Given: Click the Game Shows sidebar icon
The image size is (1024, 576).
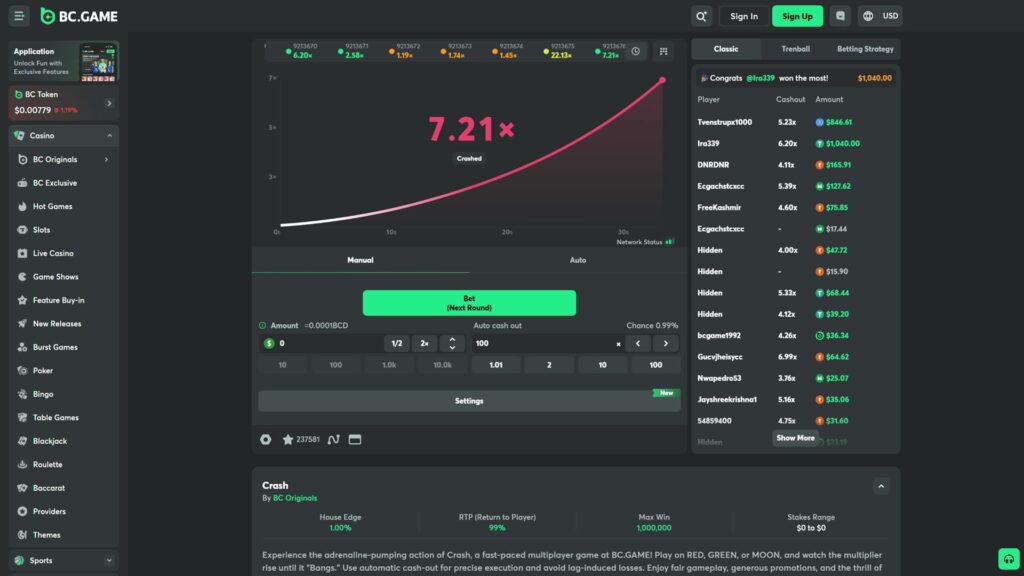Looking at the screenshot, I should coord(22,277).
